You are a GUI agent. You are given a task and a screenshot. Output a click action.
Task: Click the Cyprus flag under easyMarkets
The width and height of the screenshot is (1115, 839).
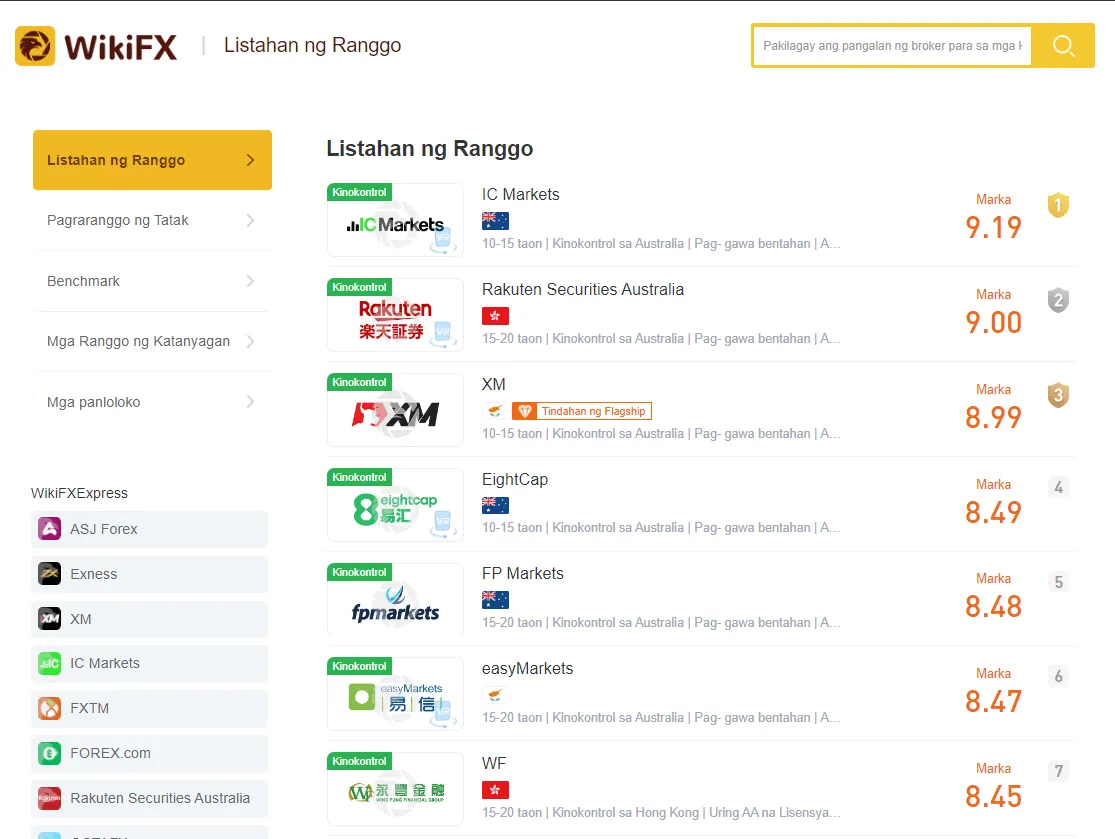point(495,695)
